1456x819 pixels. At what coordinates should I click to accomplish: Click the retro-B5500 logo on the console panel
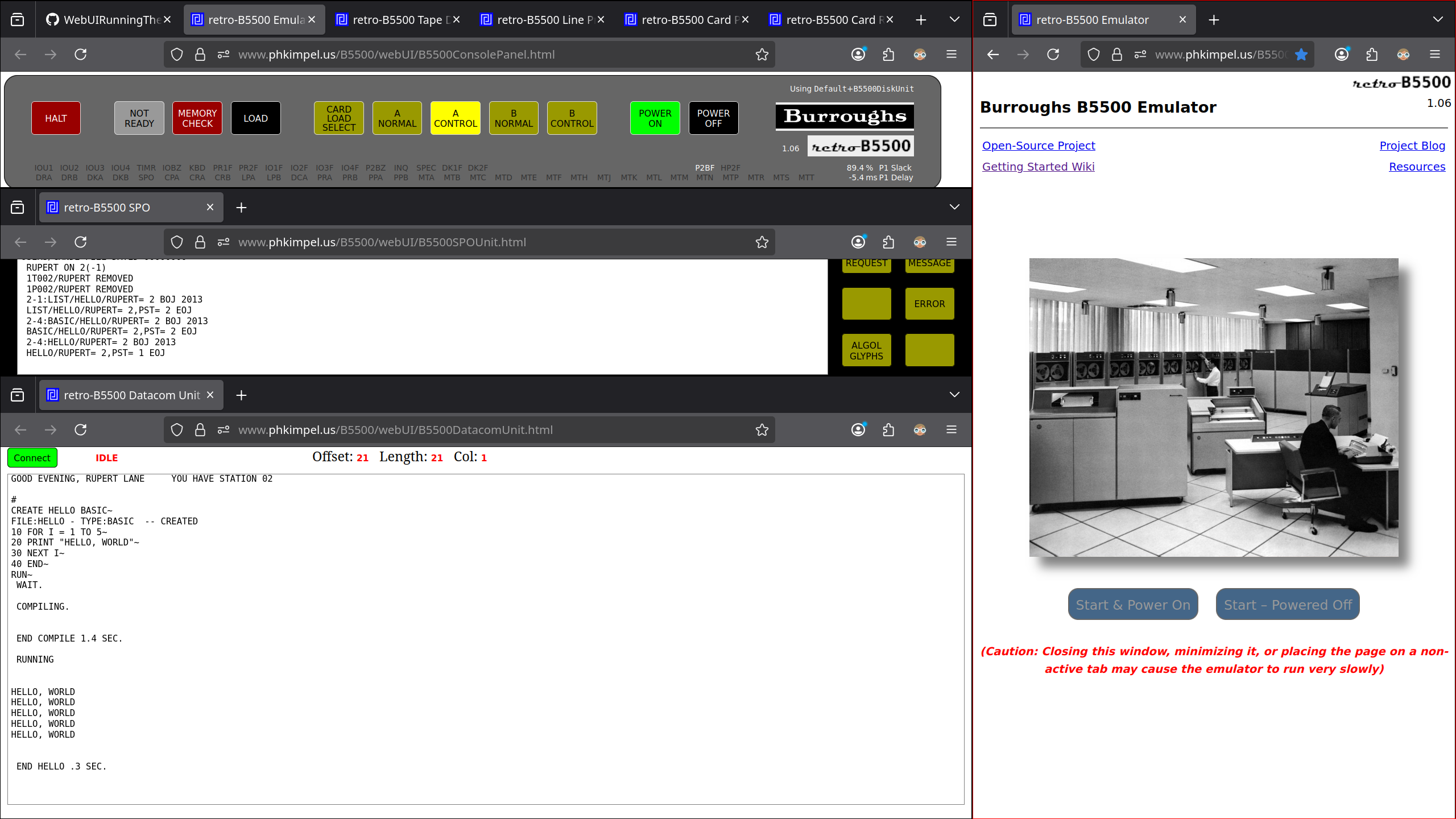(861, 146)
